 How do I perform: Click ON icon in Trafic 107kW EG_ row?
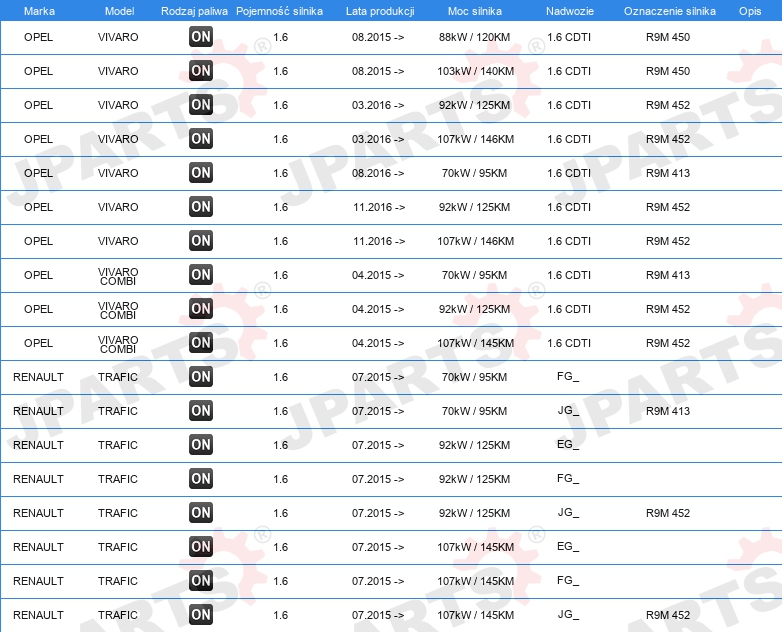[x=201, y=547]
